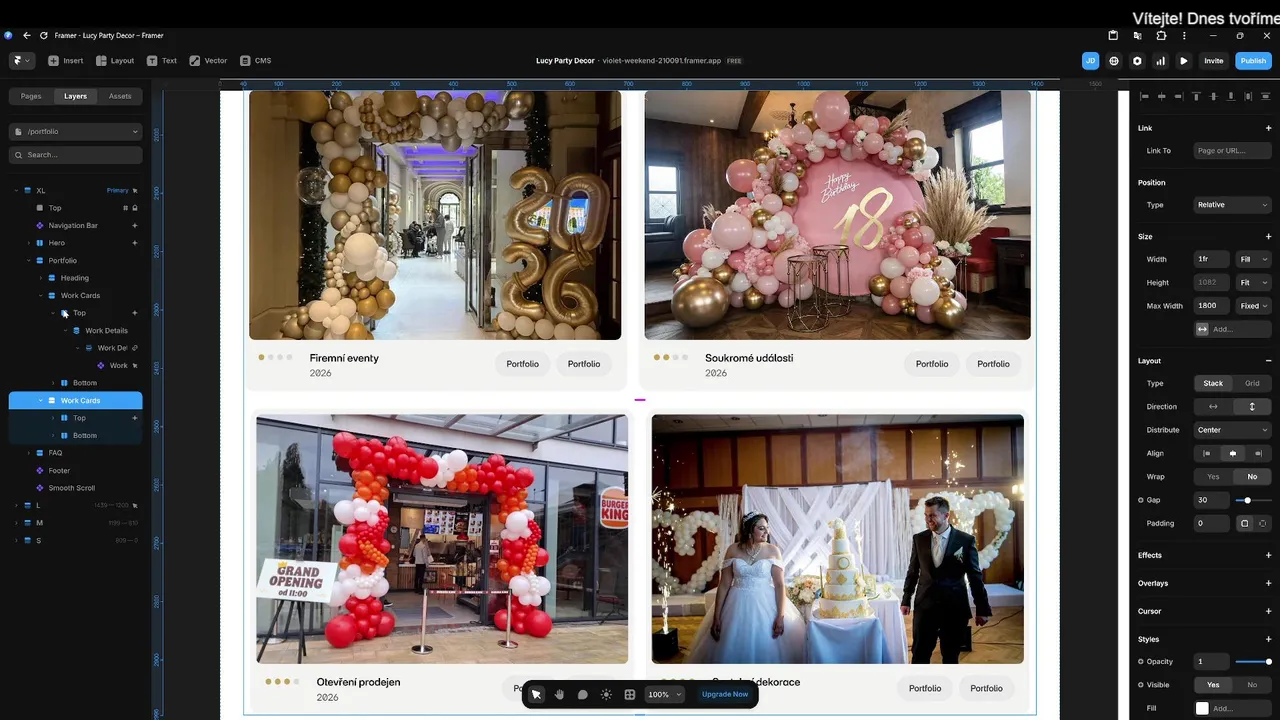Viewport: 1280px width, 720px height.
Task: Switch to per-side padding mode
Action: click(x=1262, y=523)
